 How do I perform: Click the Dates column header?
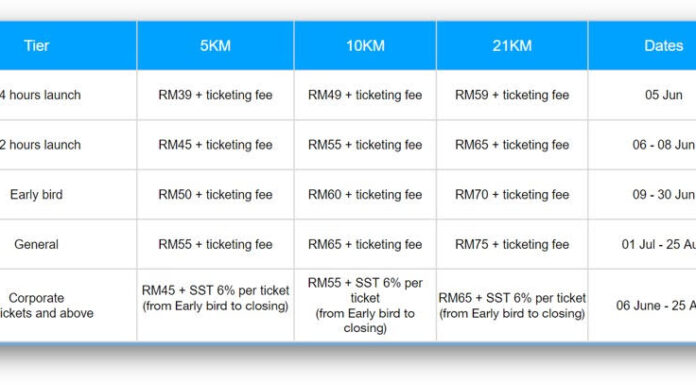642,46
